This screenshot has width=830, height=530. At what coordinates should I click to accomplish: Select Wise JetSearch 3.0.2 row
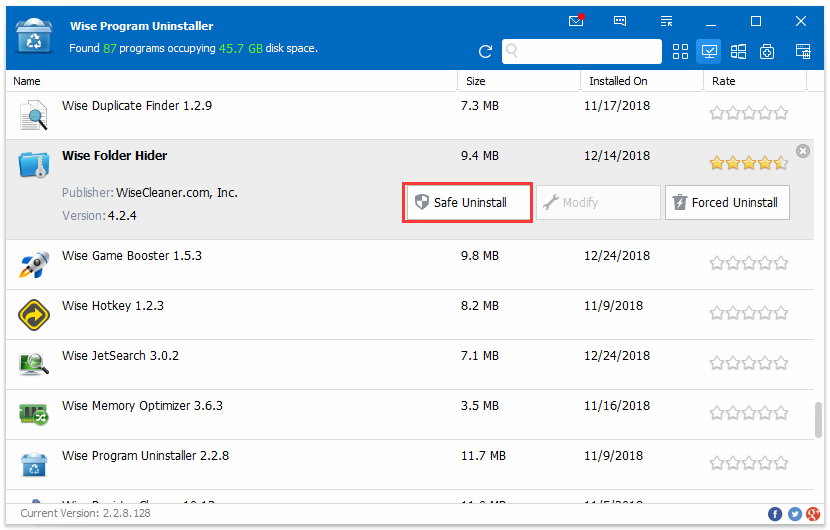410,364
